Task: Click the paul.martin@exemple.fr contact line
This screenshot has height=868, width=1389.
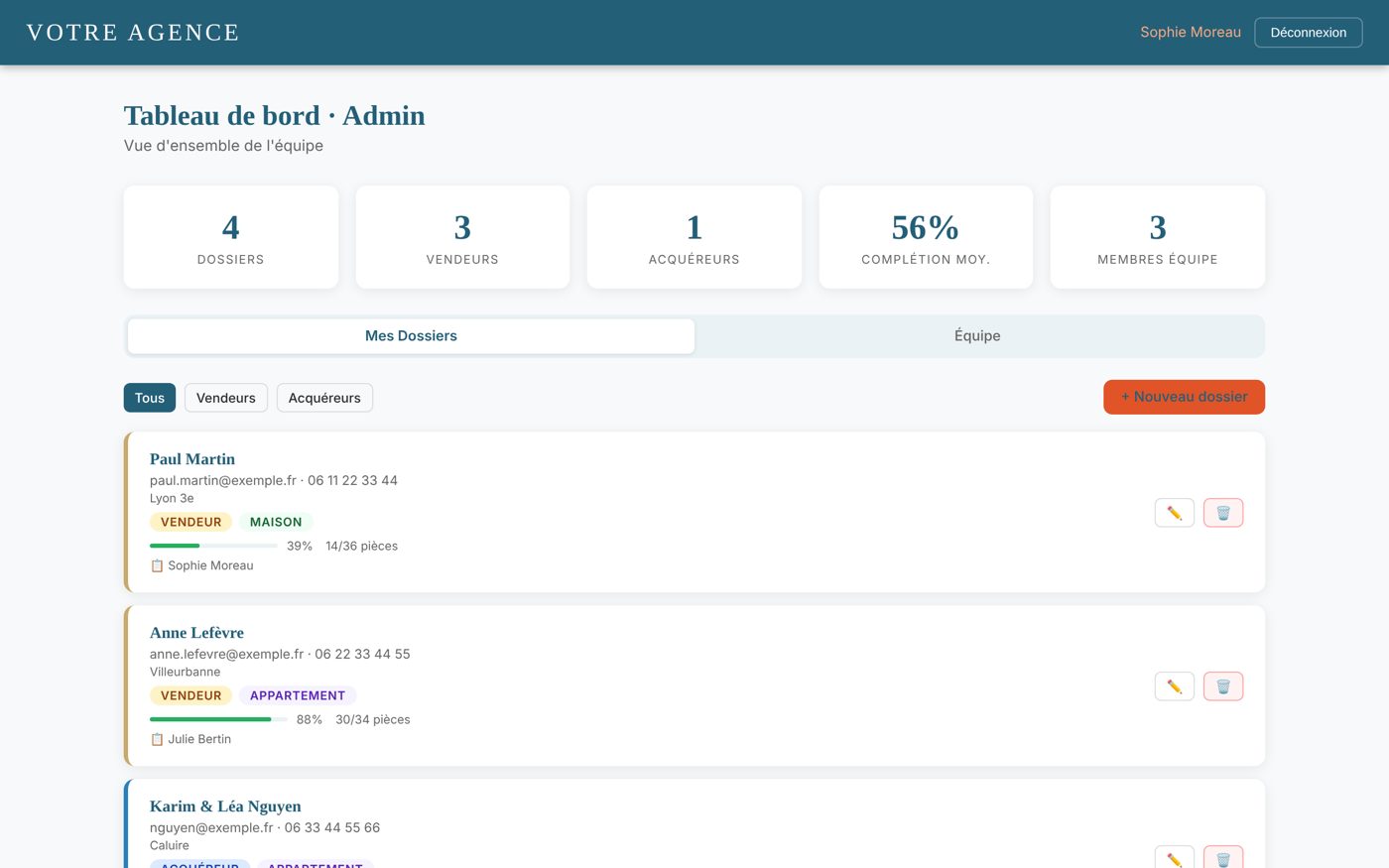Action: click(274, 480)
